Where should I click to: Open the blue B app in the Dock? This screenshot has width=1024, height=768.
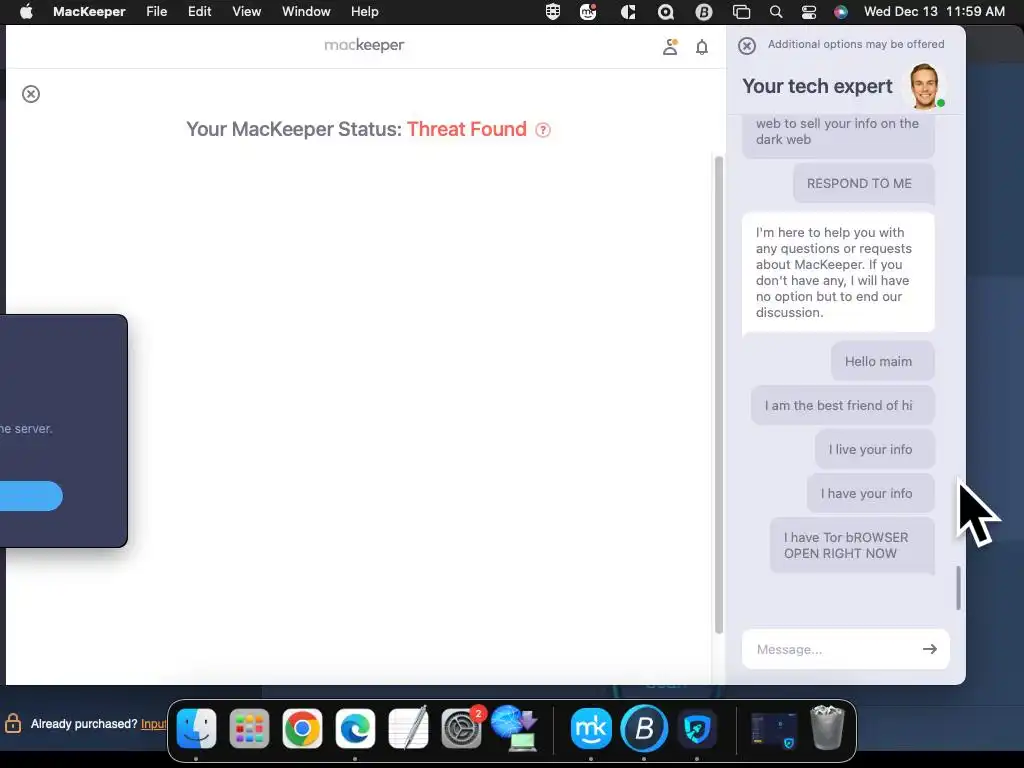click(644, 729)
